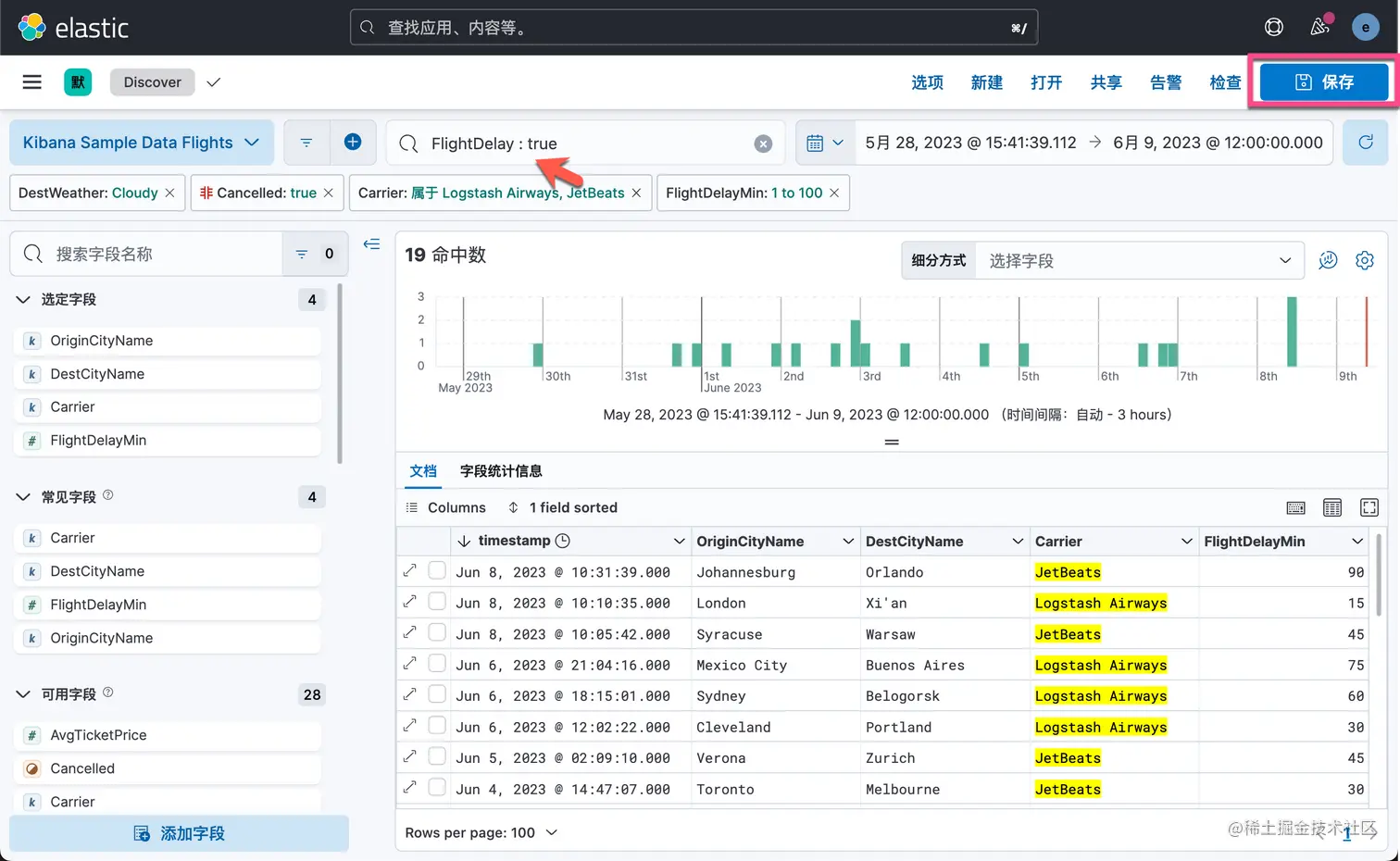Expand the Toronto row document details
The image size is (1400, 861).
coord(410,788)
